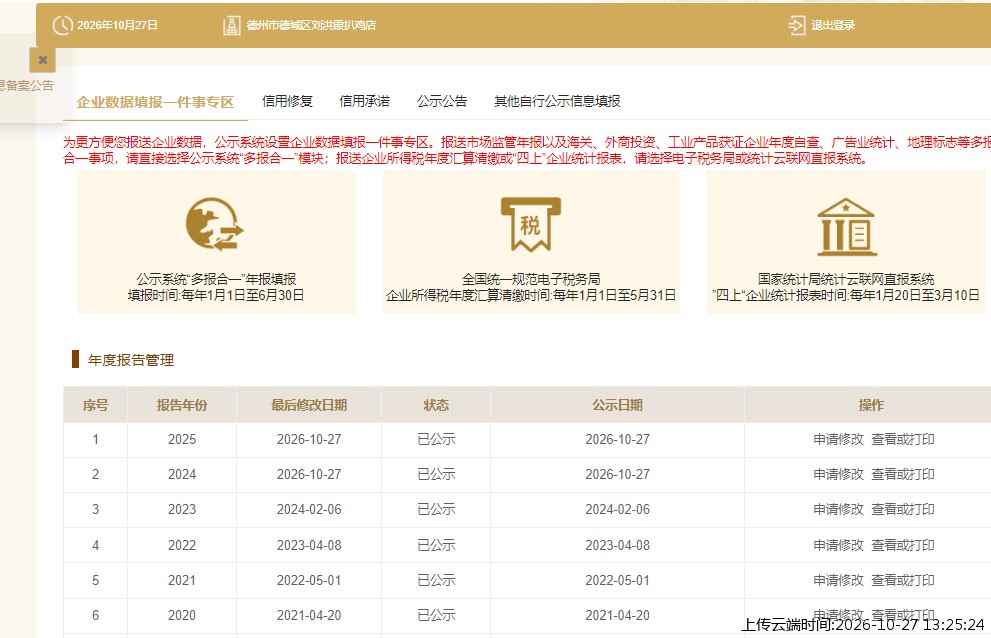Click the 全国统一规范电子税务局 caption
991x638 pixels.
(x=531, y=279)
